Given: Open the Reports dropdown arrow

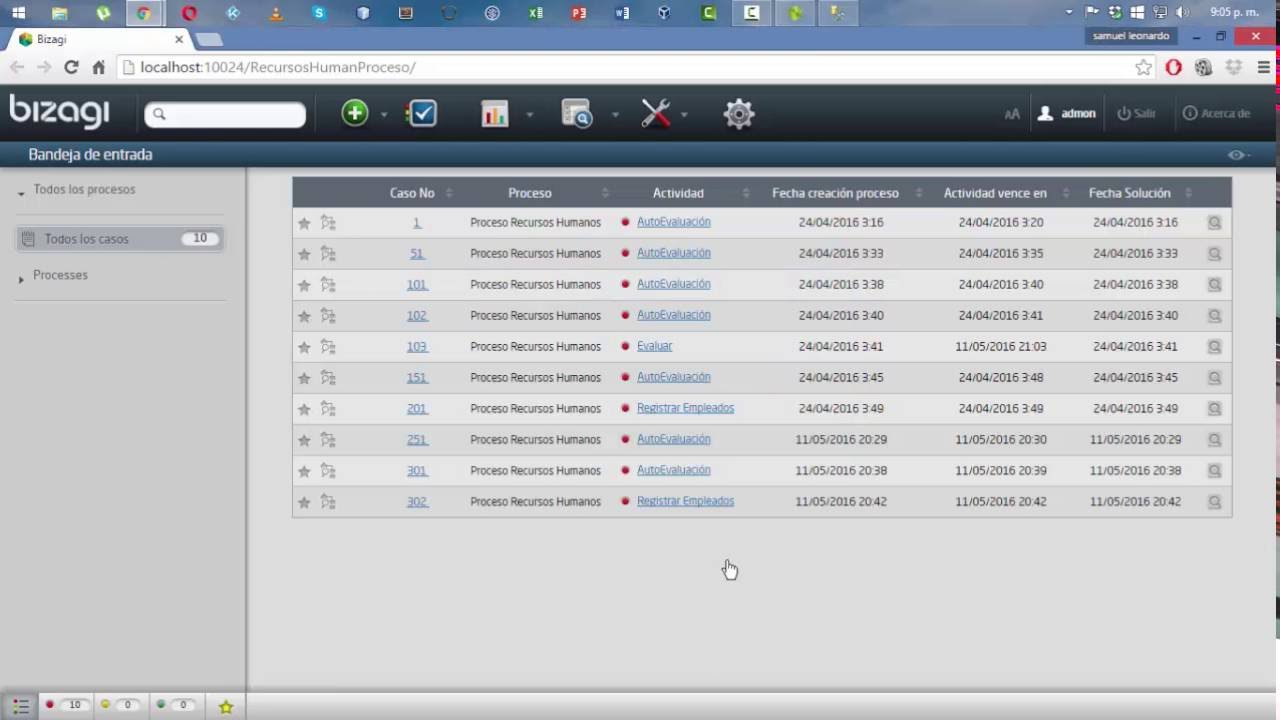Looking at the screenshot, I should pos(529,115).
